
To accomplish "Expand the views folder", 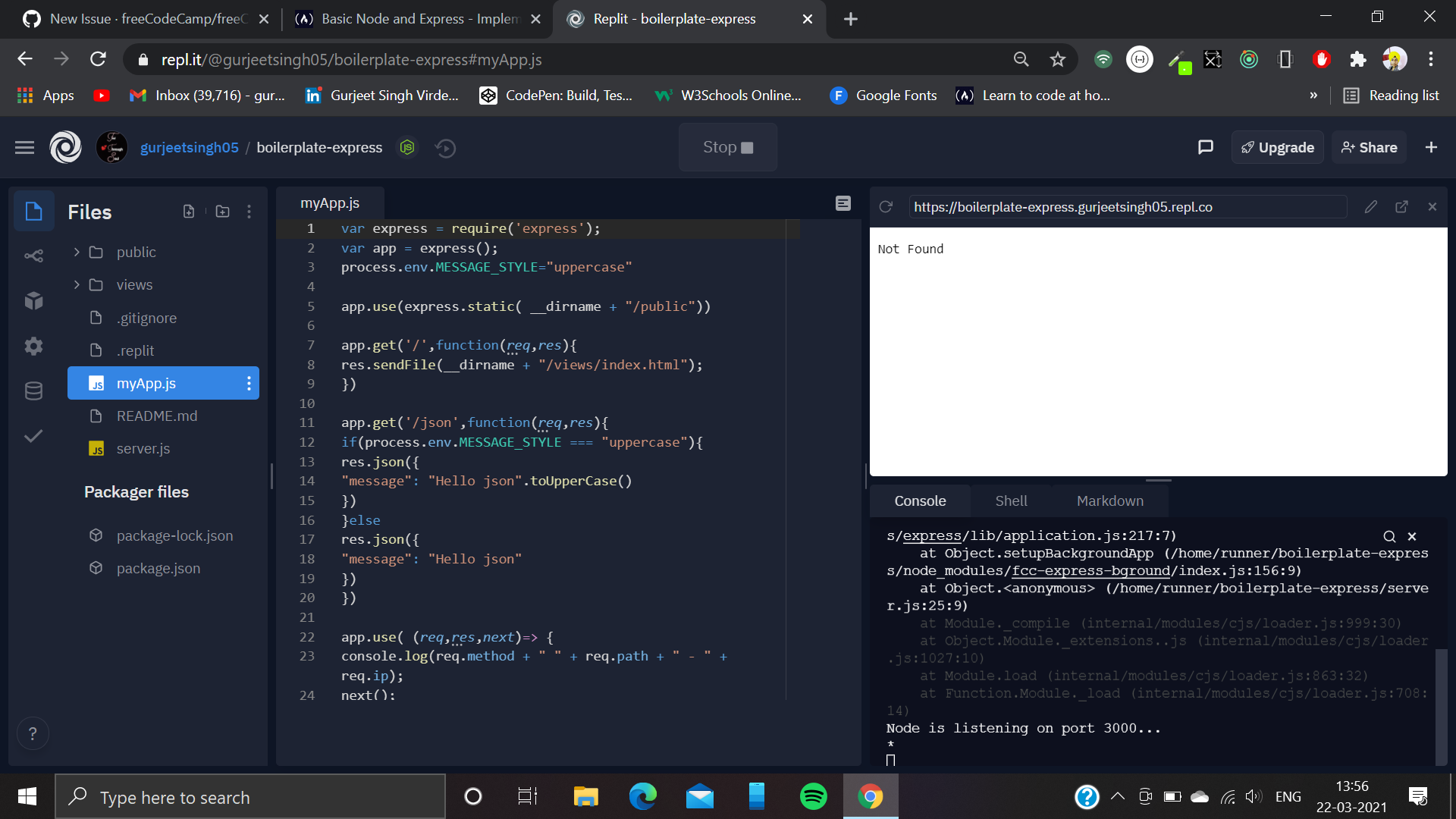I will coord(77,284).
